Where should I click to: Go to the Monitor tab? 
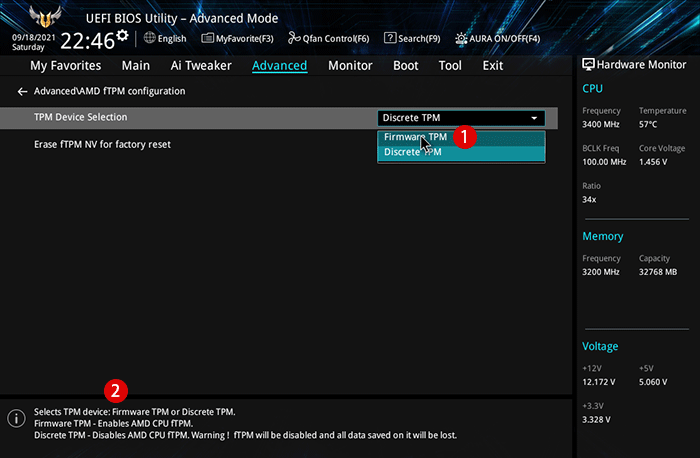coord(350,66)
